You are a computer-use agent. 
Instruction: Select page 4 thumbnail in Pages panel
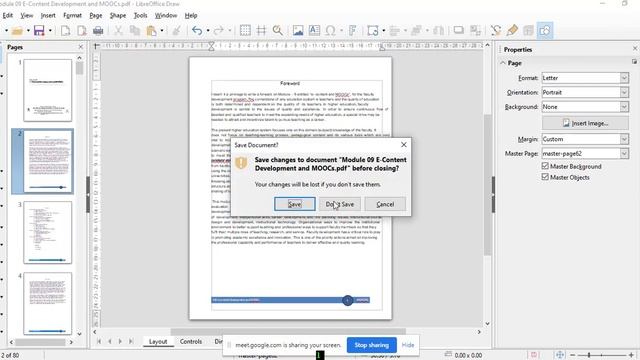pyautogui.click(x=47, y=303)
